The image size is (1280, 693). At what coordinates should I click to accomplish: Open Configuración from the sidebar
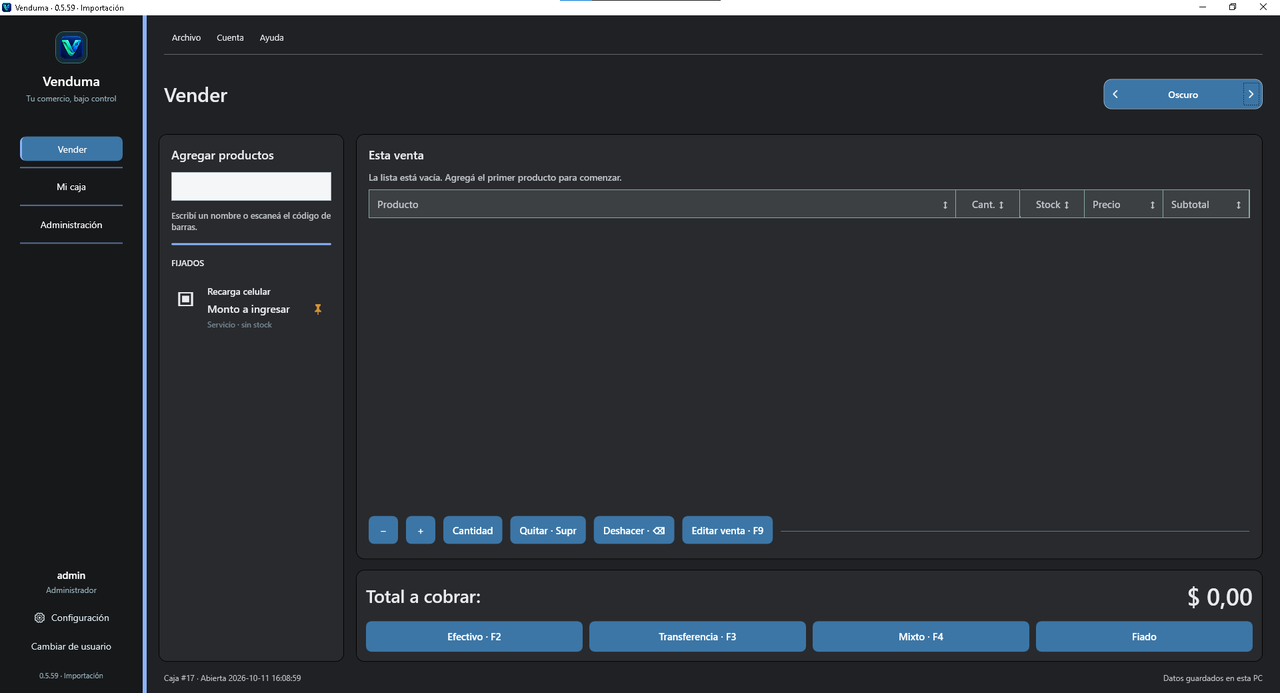point(71,618)
